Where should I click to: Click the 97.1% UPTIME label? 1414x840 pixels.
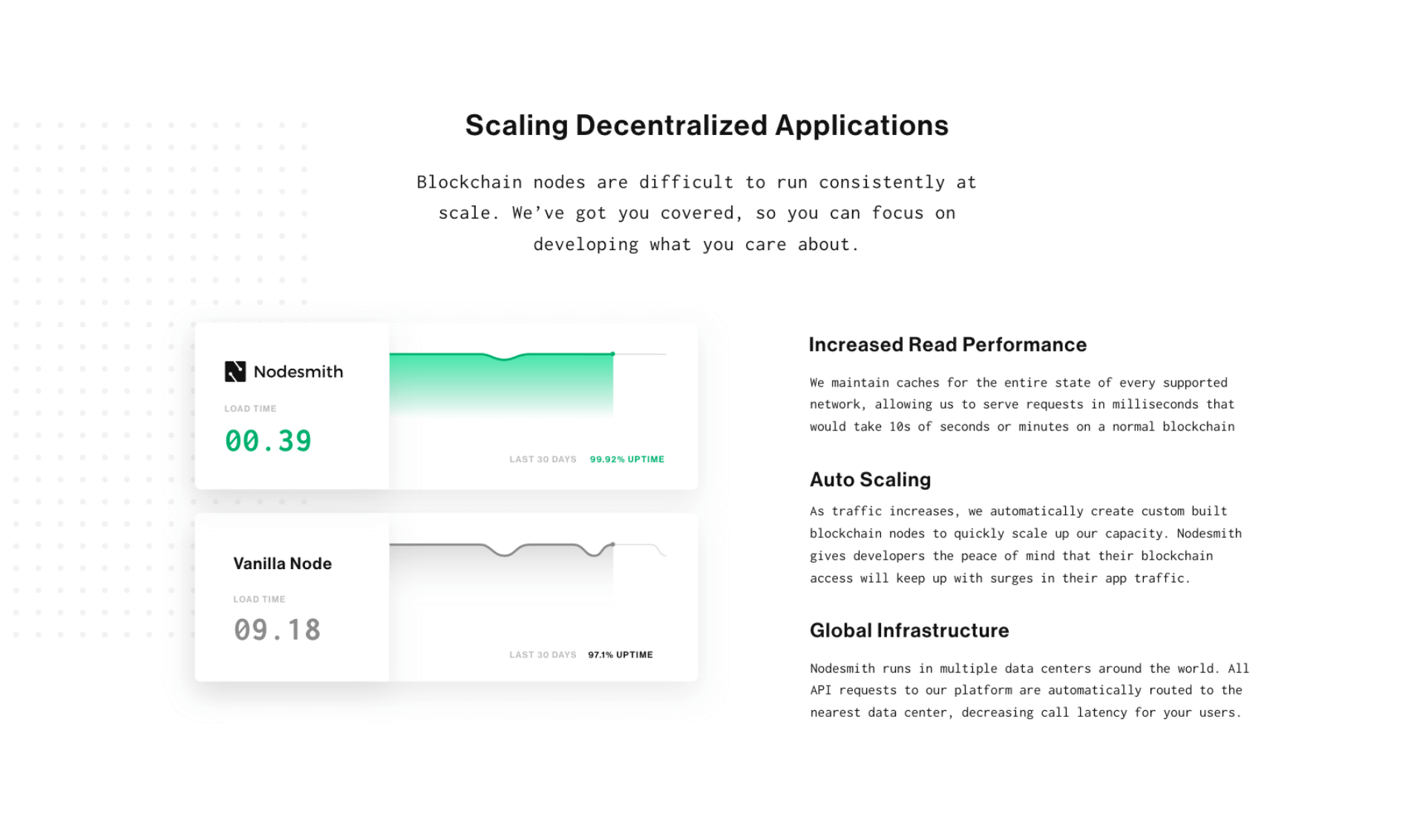pyautogui.click(x=620, y=654)
